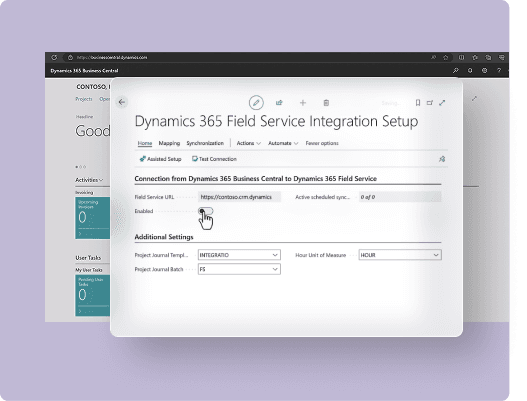
Task: Click Test Connection
Action: click(214, 159)
